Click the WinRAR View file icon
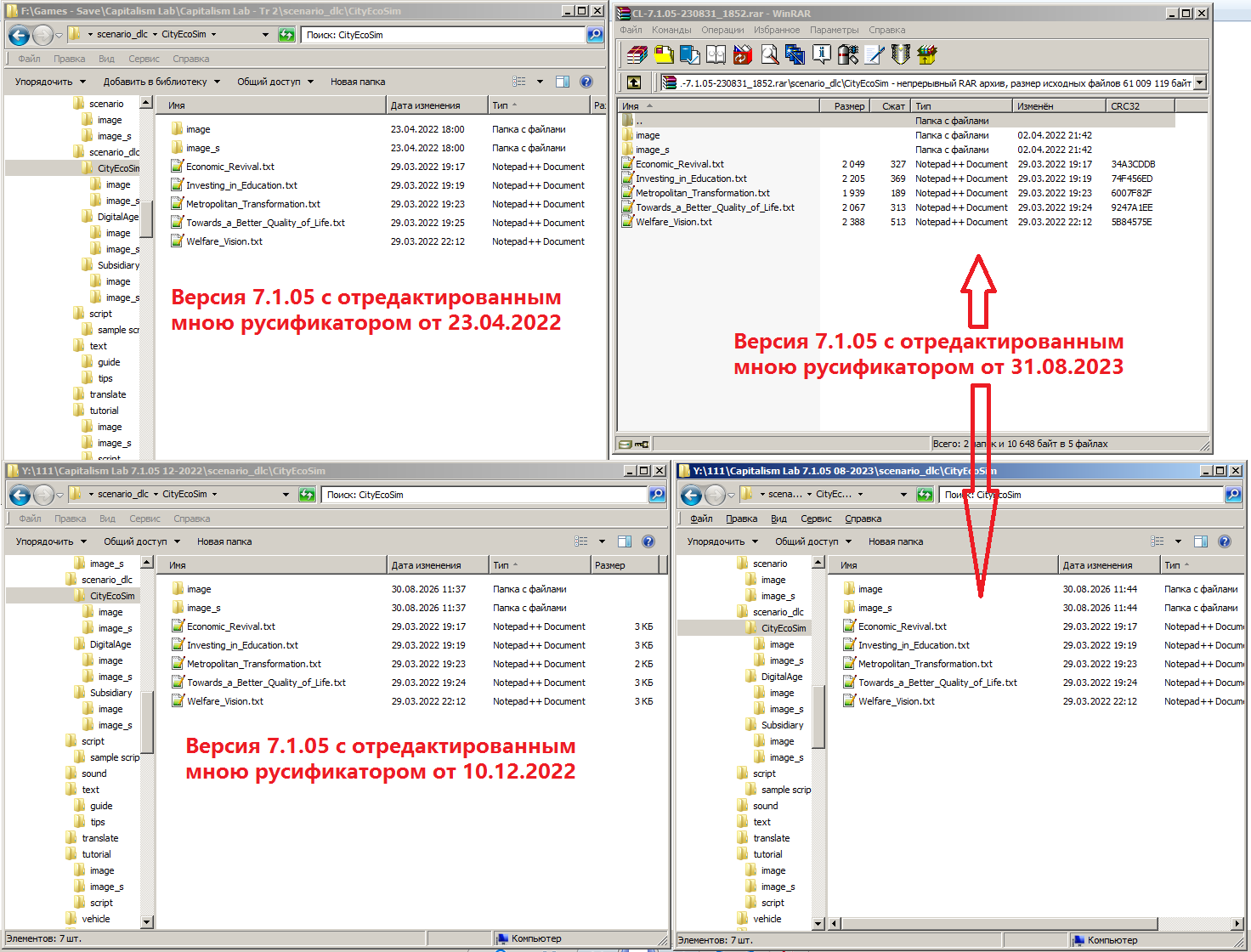Screen dimensions: 1251x952 click(716, 55)
